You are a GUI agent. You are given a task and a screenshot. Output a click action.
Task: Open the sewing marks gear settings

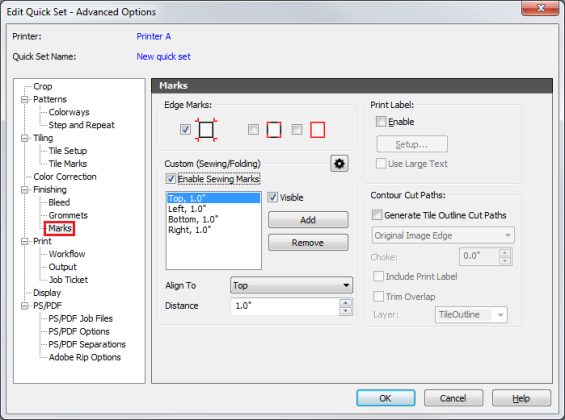(339, 164)
